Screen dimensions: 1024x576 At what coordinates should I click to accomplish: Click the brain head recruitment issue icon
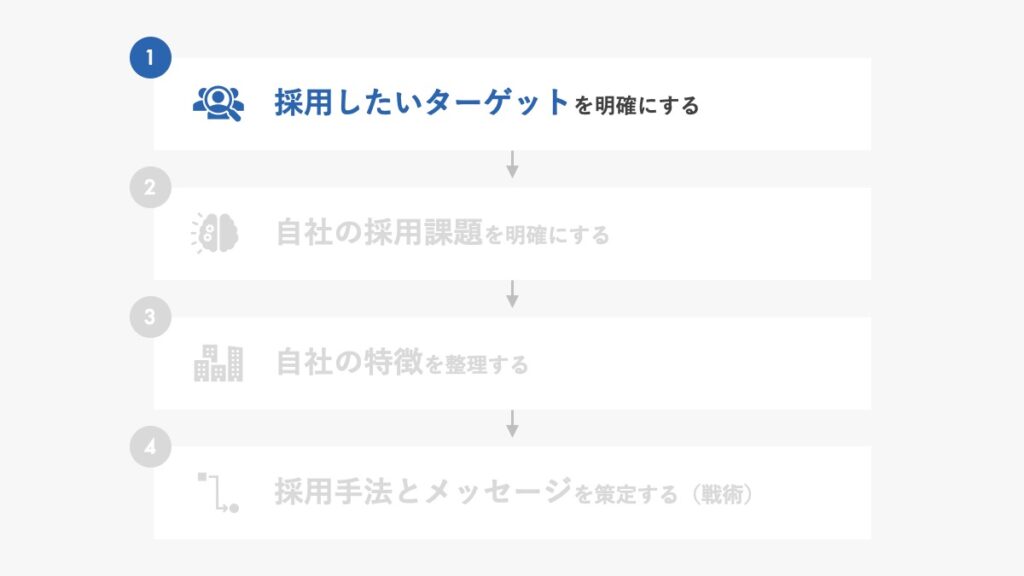tap(215, 233)
